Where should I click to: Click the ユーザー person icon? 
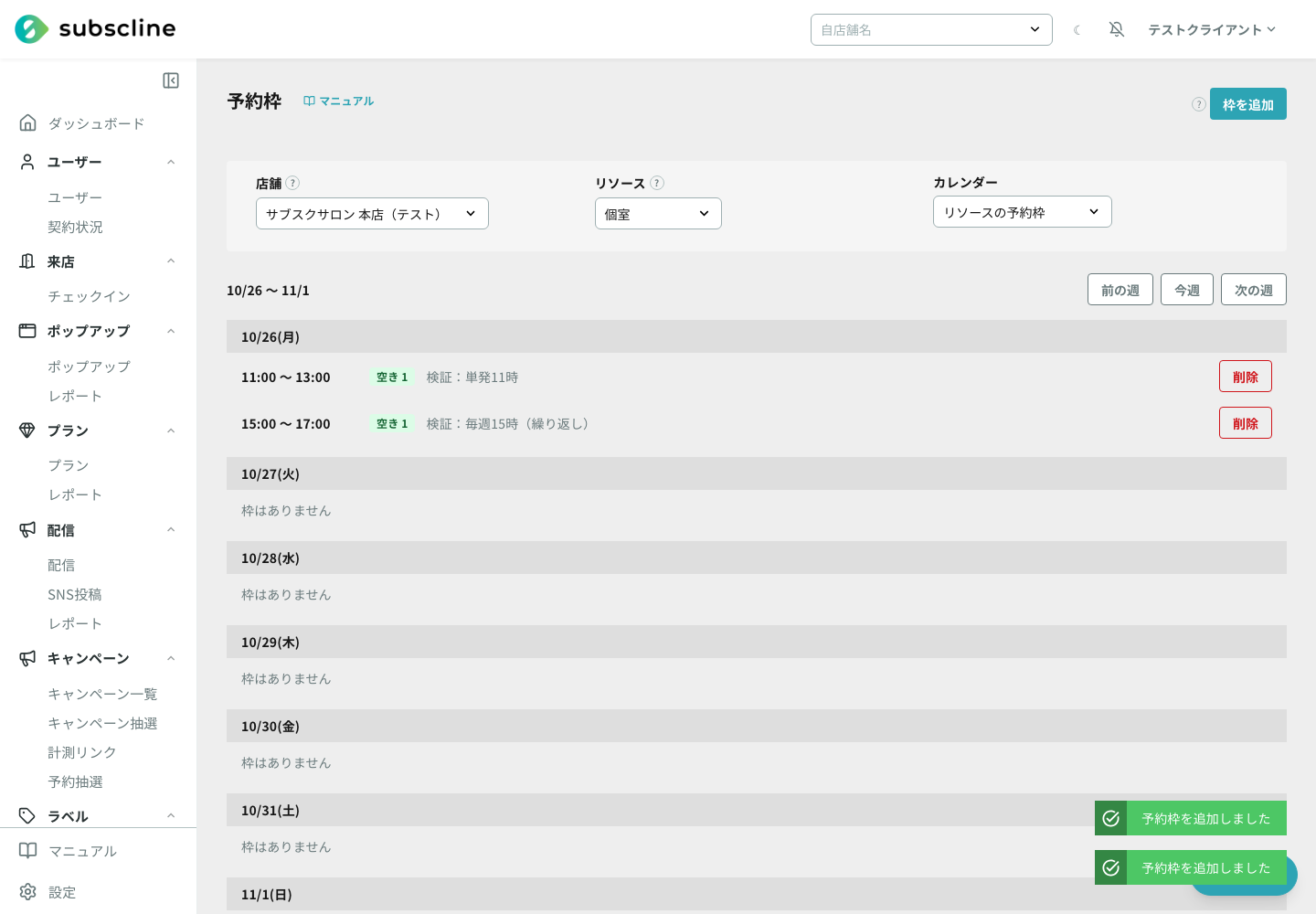(27, 162)
